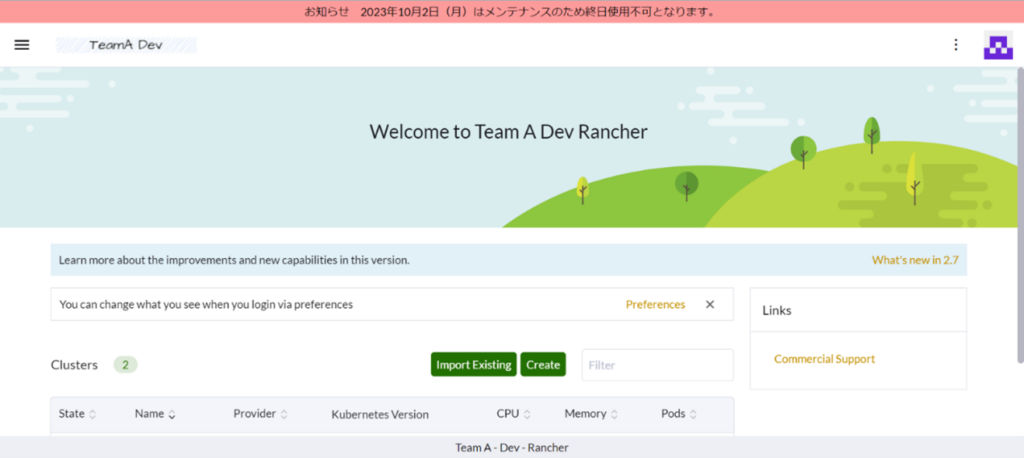The image size is (1024, 458).
Task: Click the CPU column sort arrows
Action: 527,414
